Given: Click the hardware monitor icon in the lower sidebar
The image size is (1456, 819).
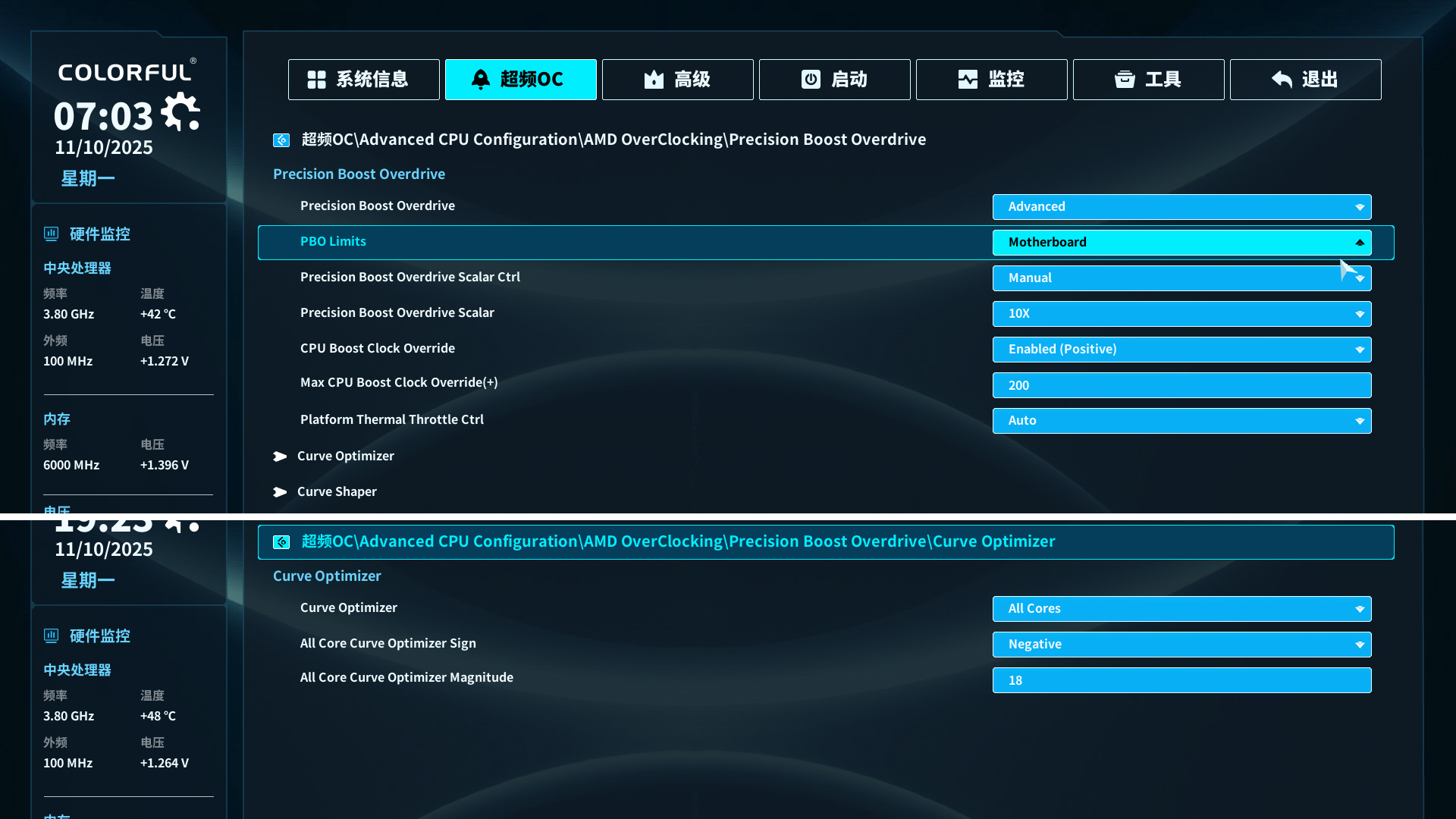Looking at the screenshot, I should click(x=51, y=635).
